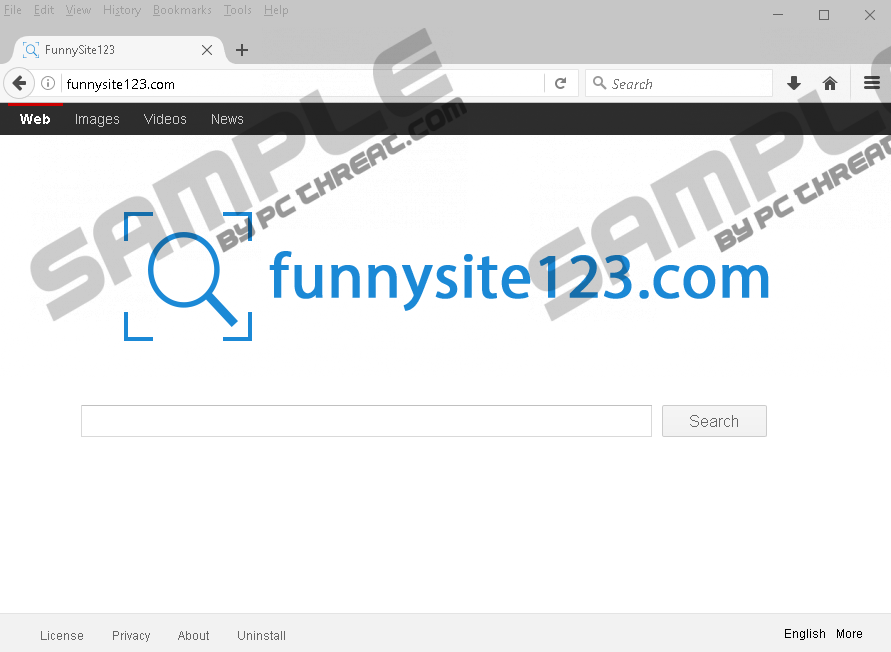The image size is (891, 652).
Task: Expand the More languages option
Action: [849, 634]
